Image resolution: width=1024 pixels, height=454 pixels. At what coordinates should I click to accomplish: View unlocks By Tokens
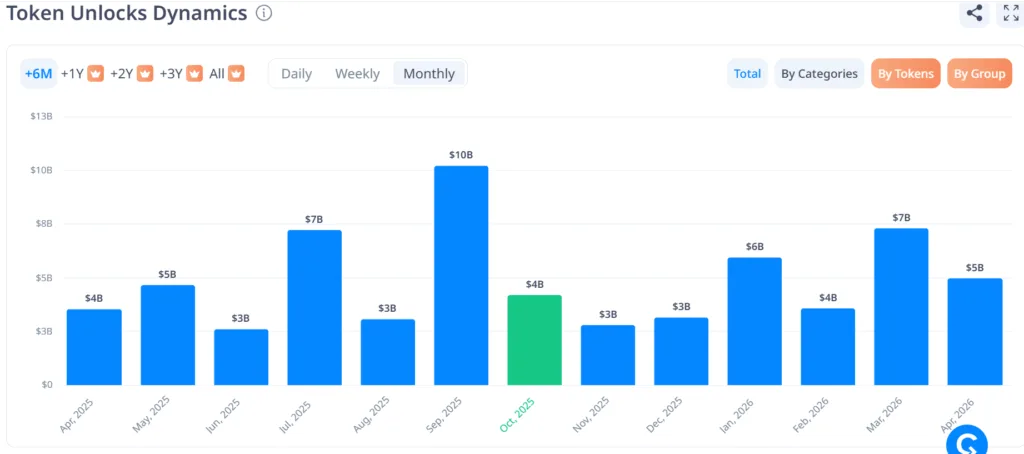906,73
